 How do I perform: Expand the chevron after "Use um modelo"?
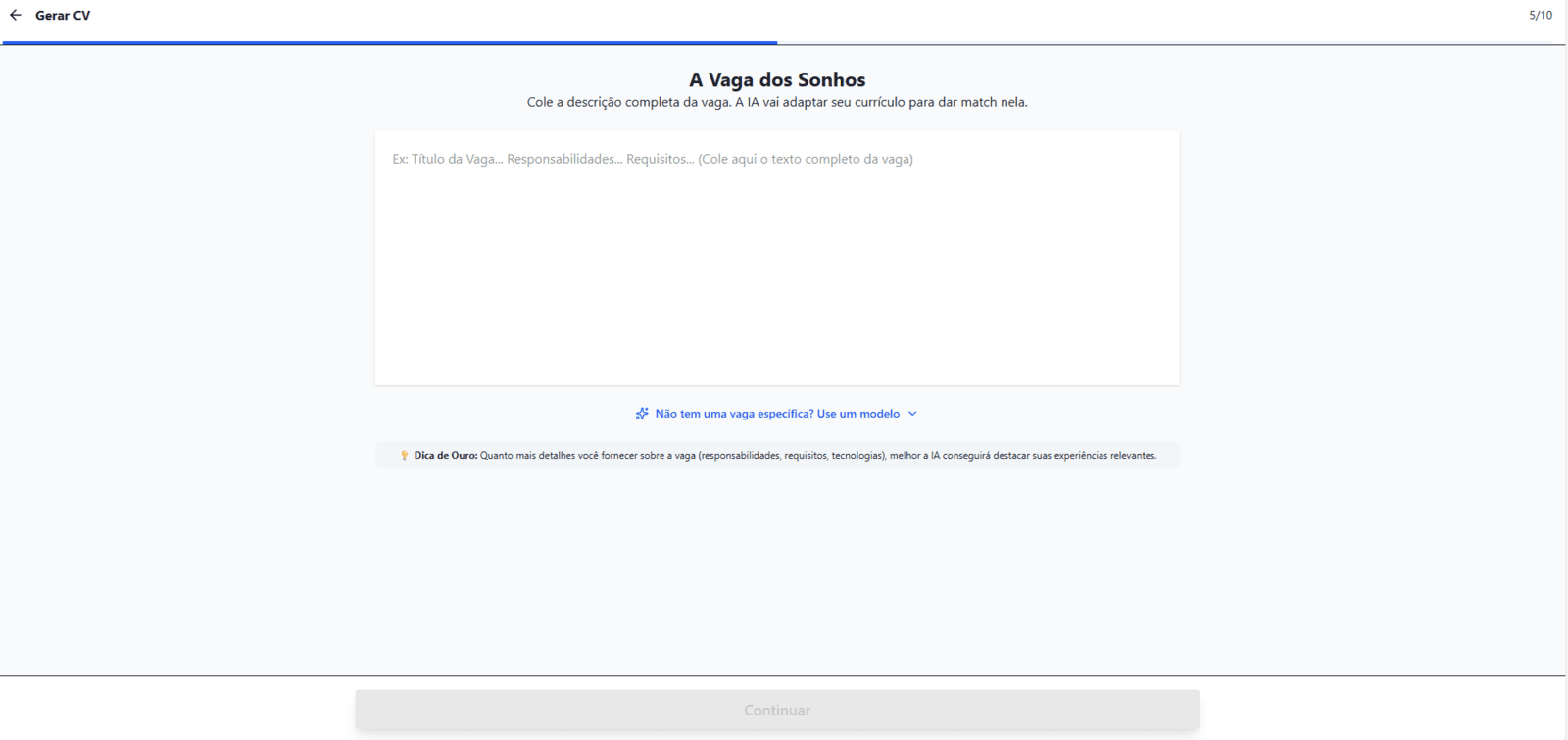click(912, 414)
